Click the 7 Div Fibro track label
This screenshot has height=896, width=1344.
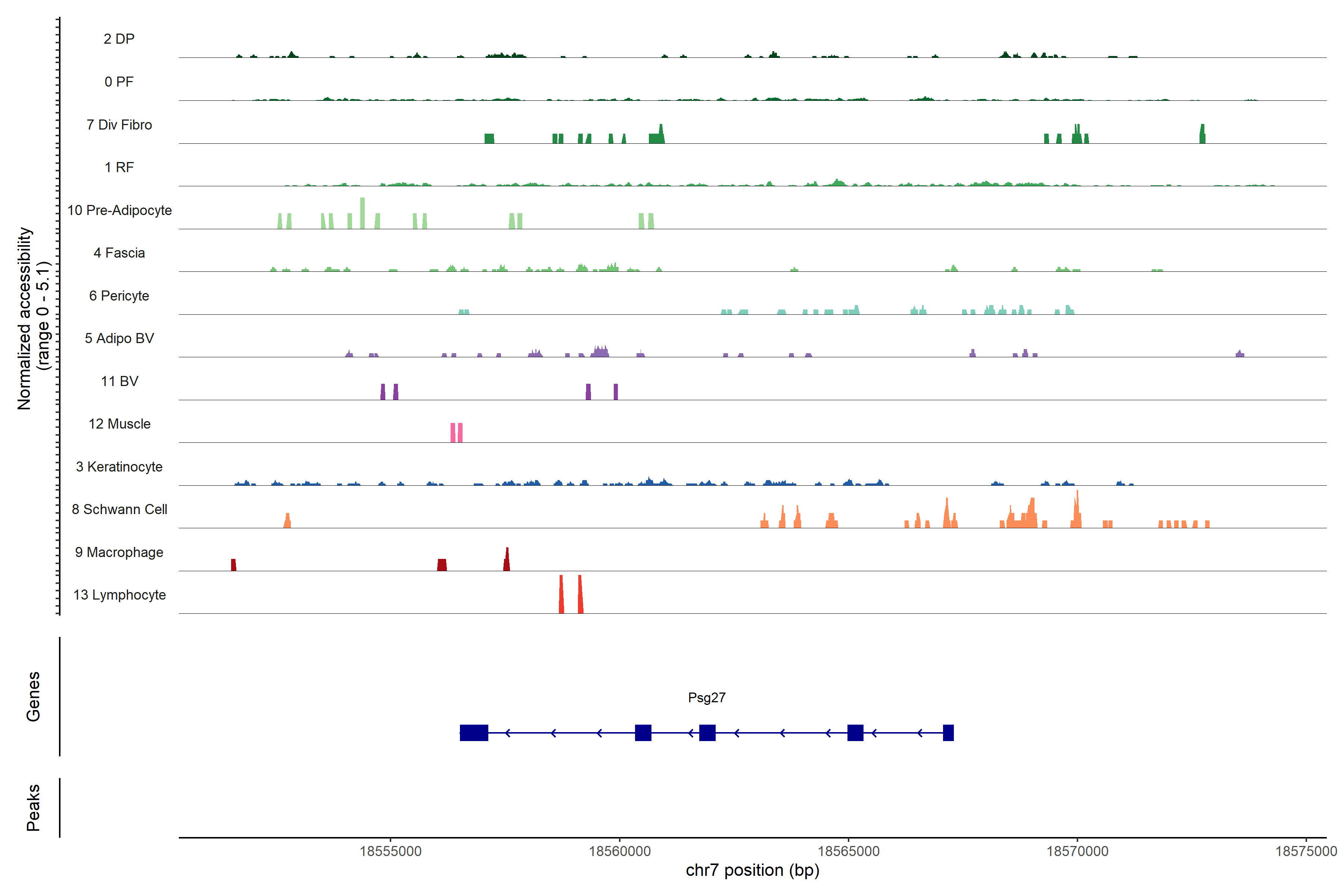[x=119, y=125]
